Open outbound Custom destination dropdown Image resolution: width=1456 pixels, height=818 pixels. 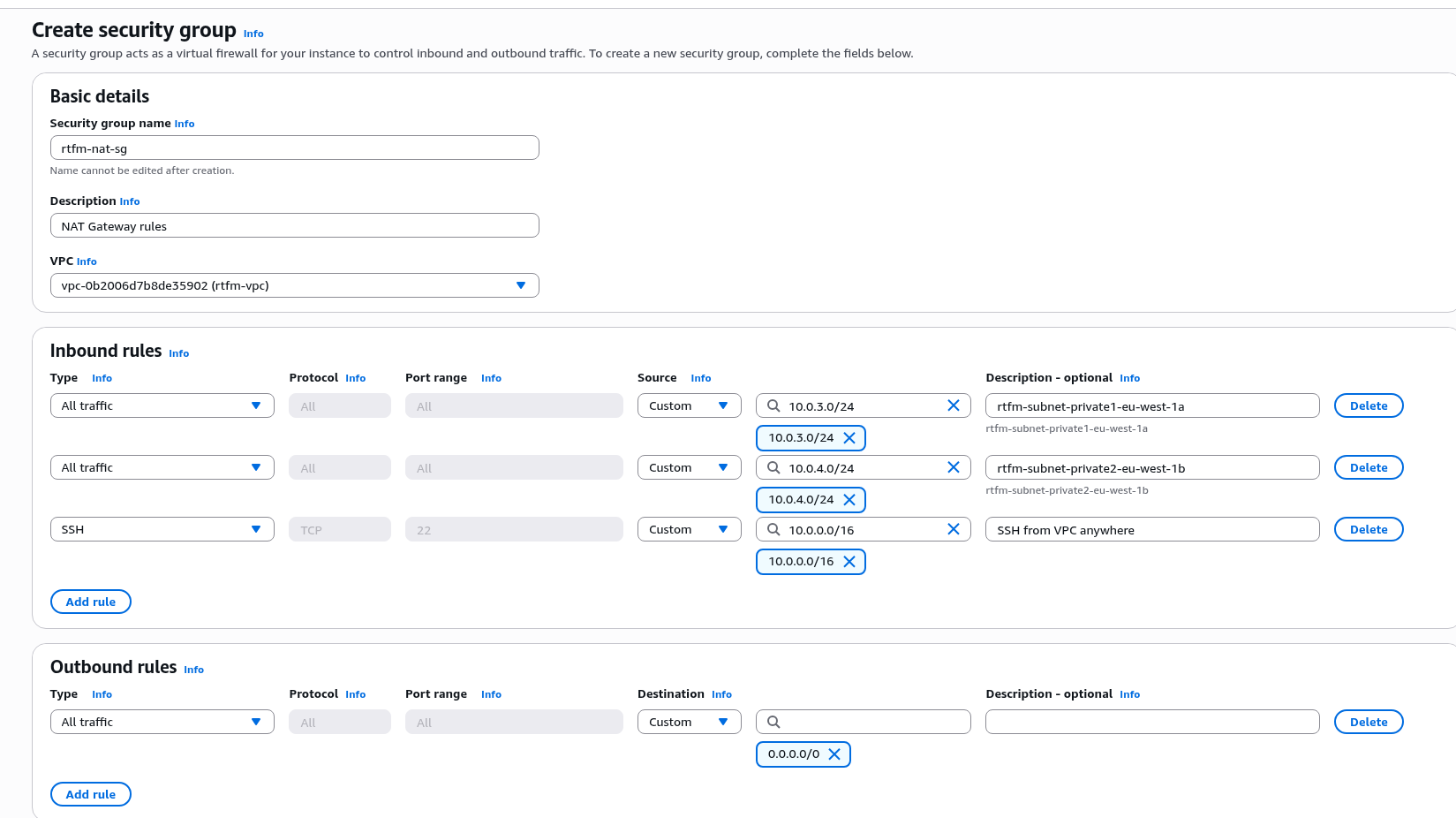pos(689,723)
